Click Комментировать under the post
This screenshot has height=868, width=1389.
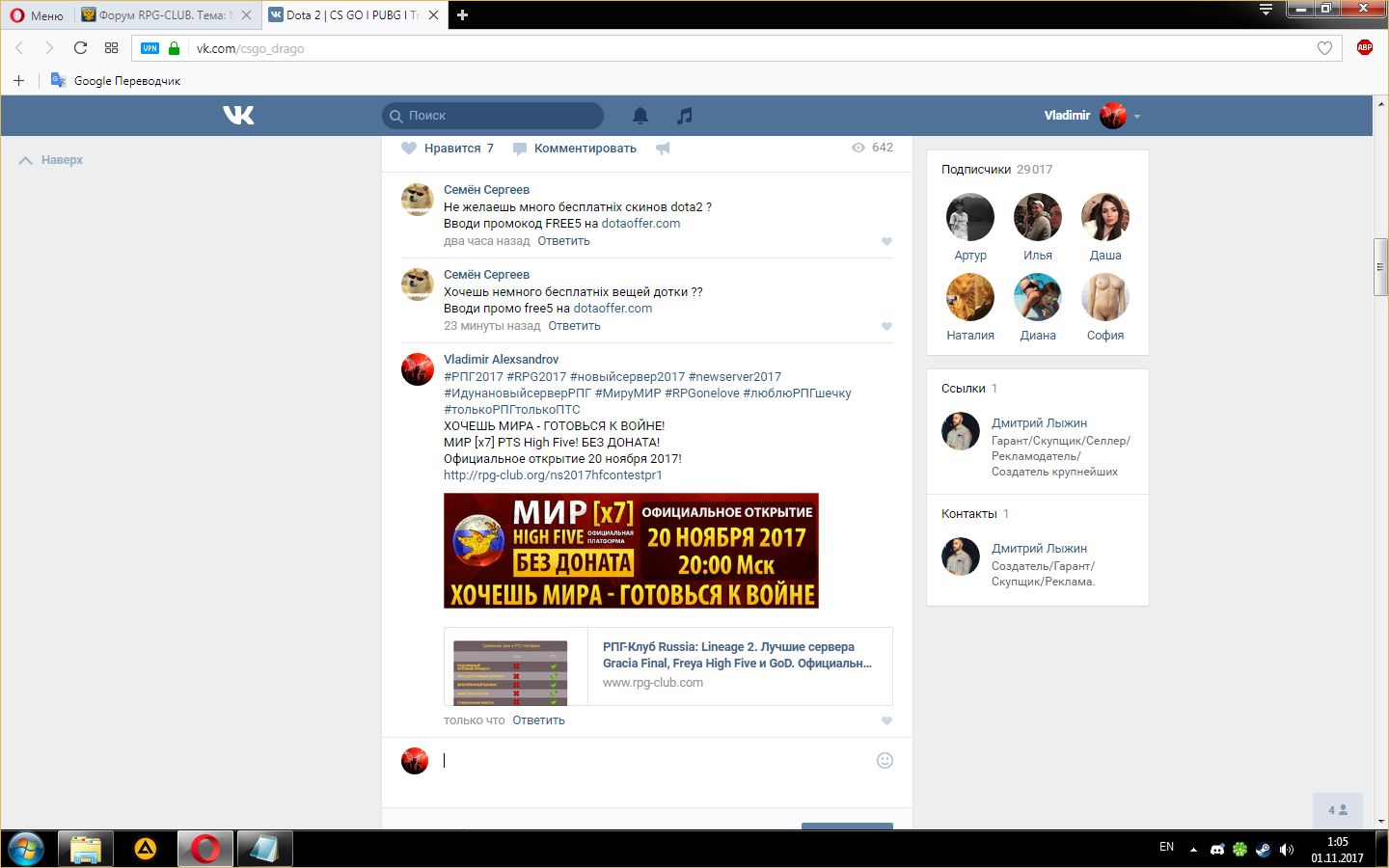pos(585,149)
